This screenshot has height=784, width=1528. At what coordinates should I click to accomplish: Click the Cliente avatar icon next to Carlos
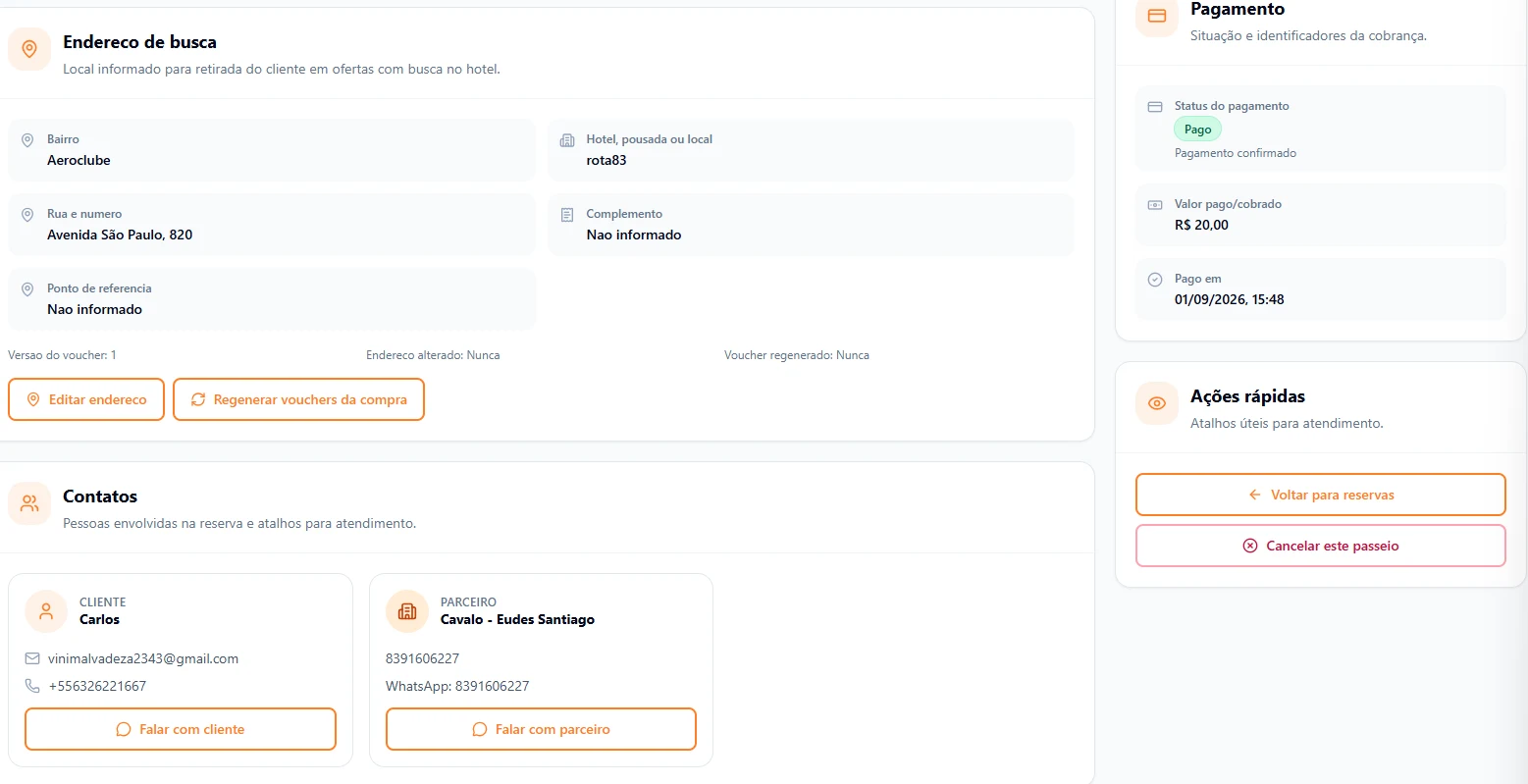(x=46, y=611)
